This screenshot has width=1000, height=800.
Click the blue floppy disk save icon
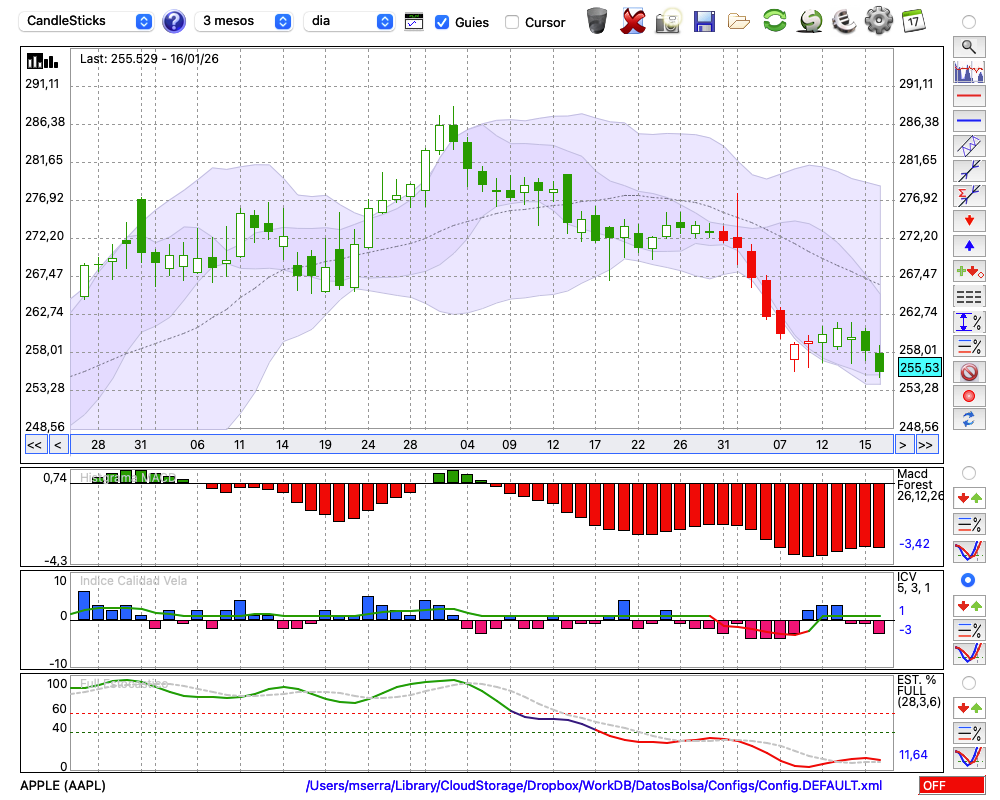tap(704, 20)
